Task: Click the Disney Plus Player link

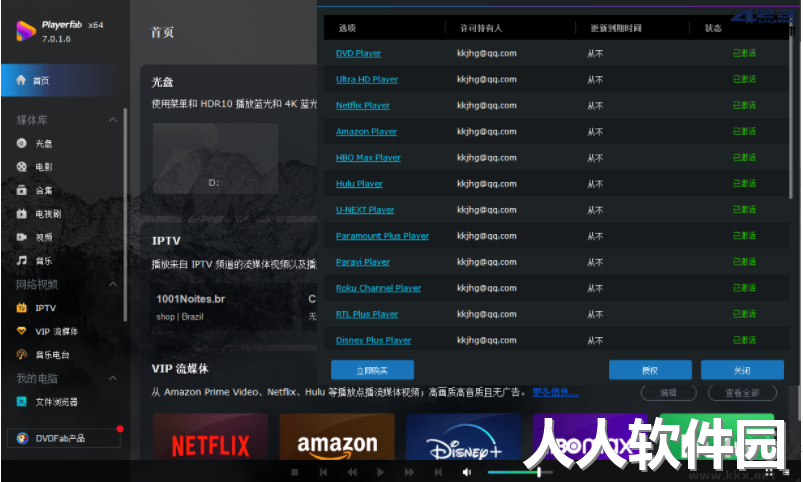Action: (373, 341)
